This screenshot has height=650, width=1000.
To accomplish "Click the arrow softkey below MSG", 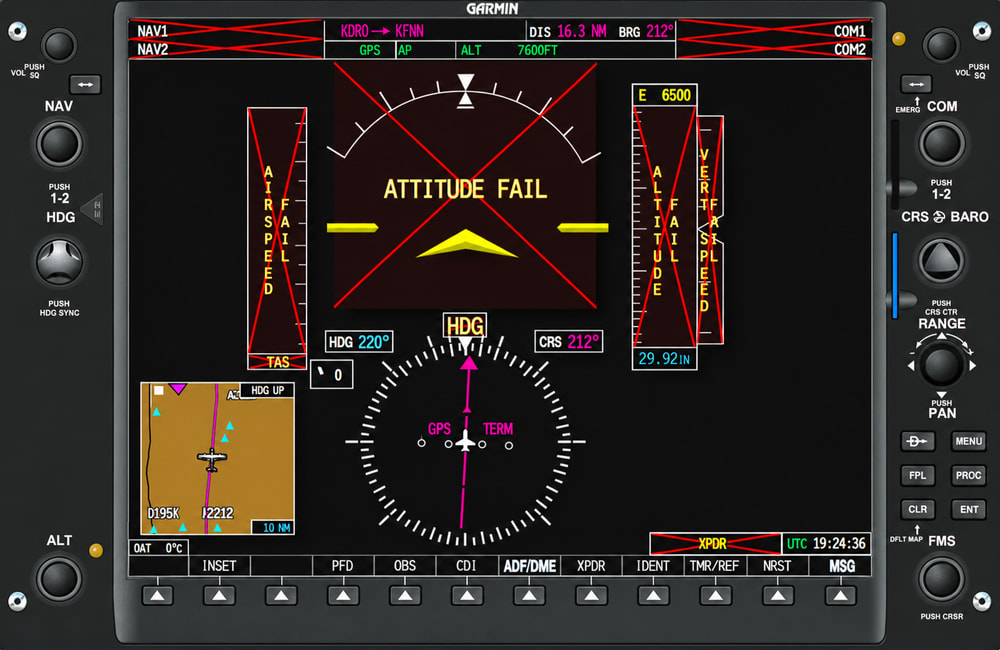I will 841,596.
